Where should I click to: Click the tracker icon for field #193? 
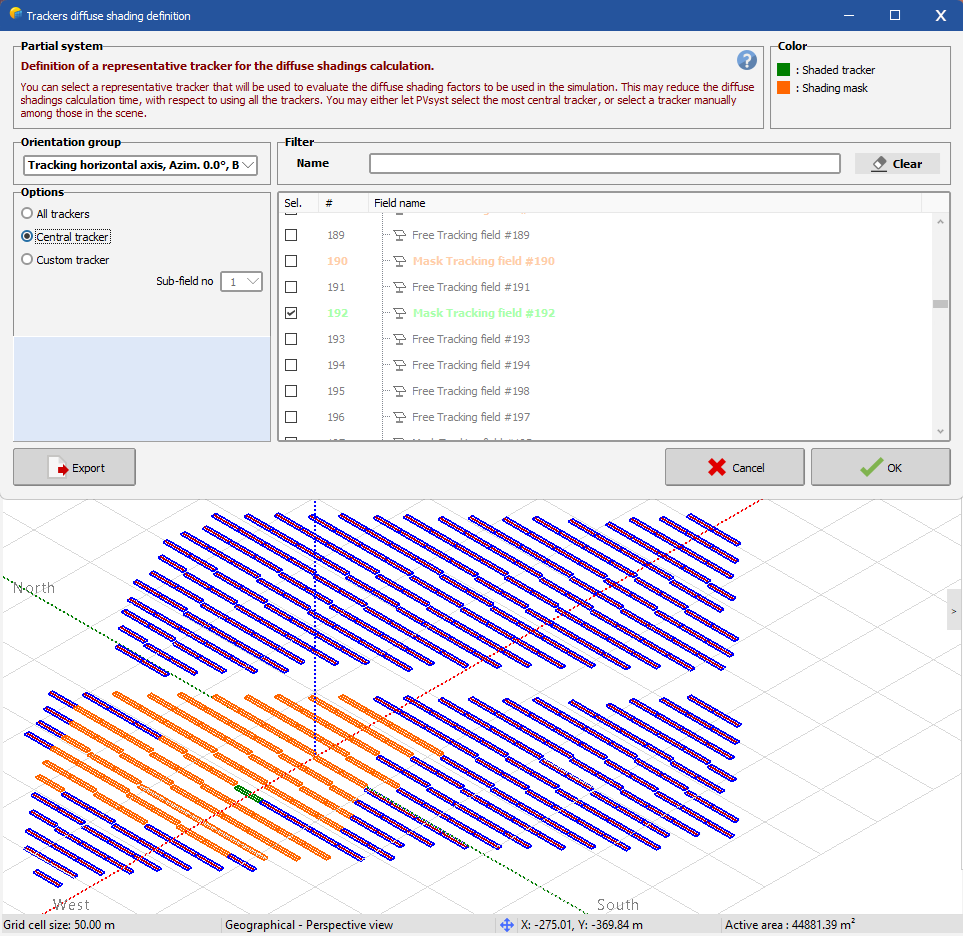[400, 339]
